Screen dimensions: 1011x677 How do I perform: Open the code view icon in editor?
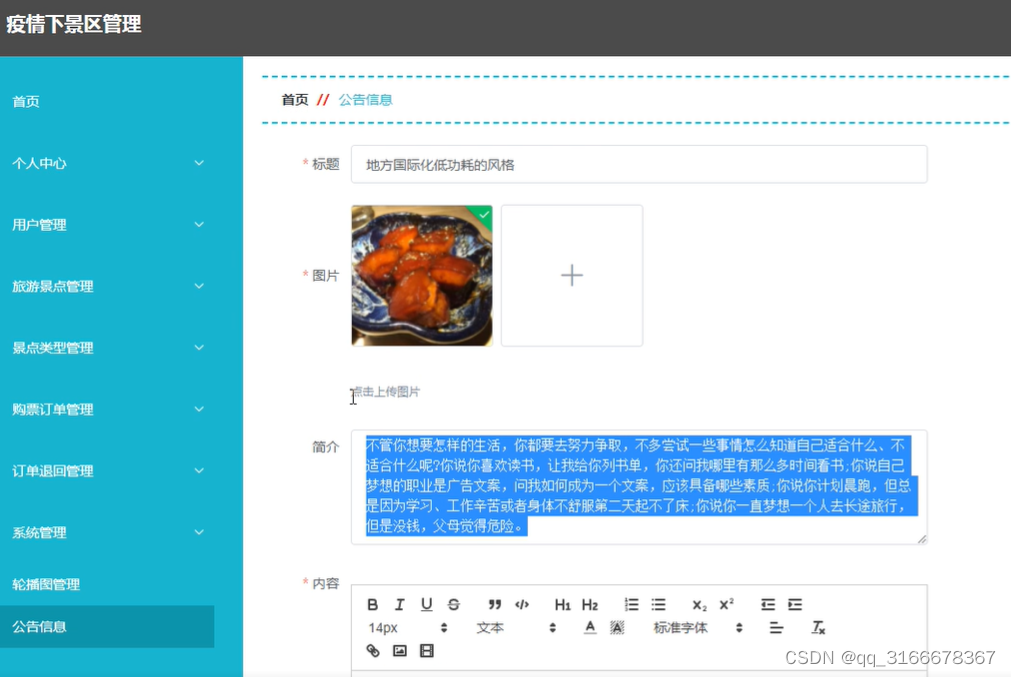520,603
